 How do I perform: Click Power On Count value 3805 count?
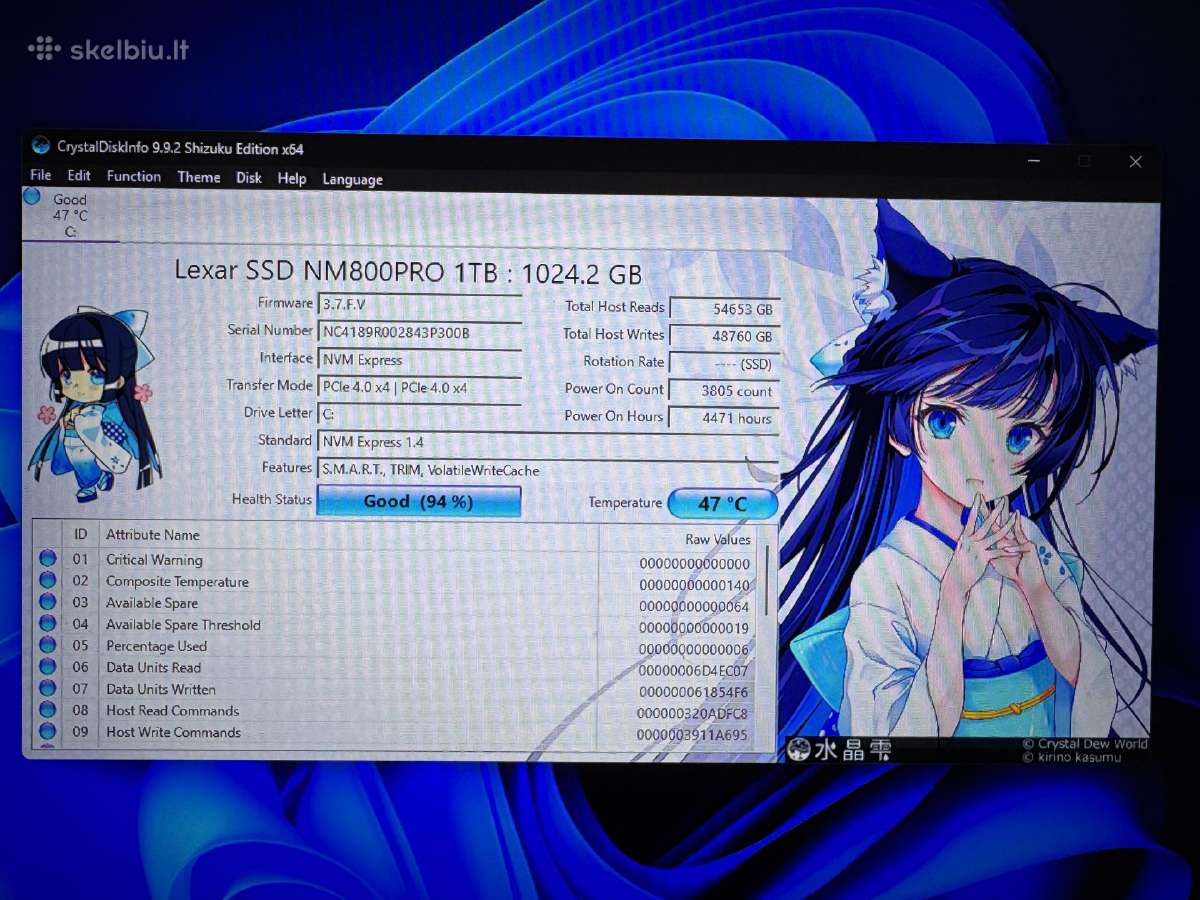[724, 391]
